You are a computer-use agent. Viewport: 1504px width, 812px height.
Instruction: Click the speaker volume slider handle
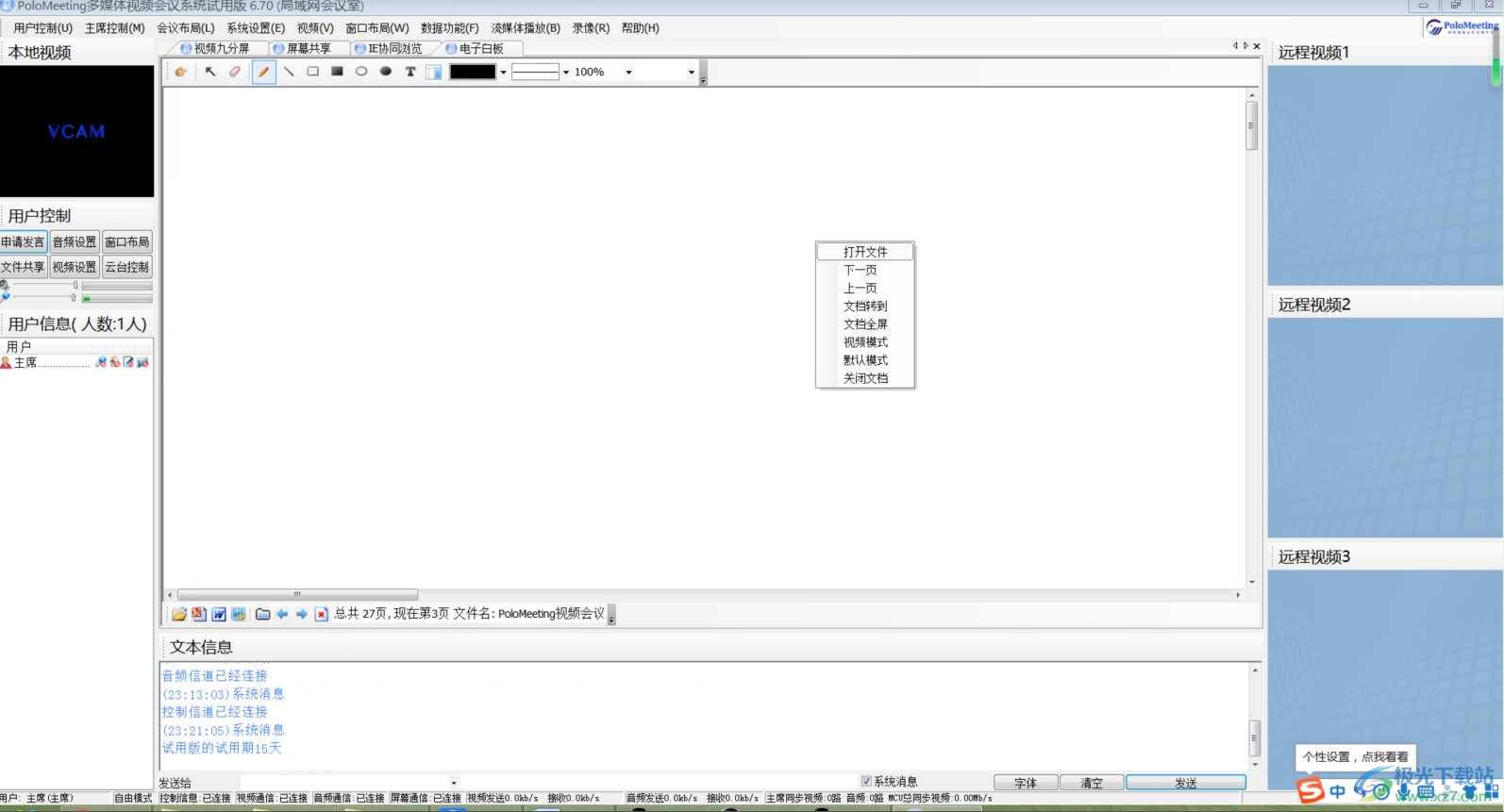(75, 285)
